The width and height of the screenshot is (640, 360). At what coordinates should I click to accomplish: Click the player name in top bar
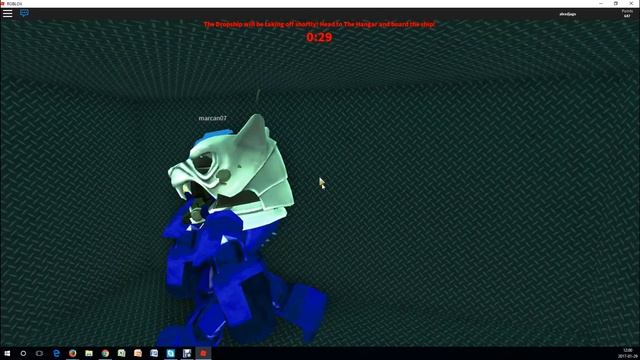coord(567,14)
